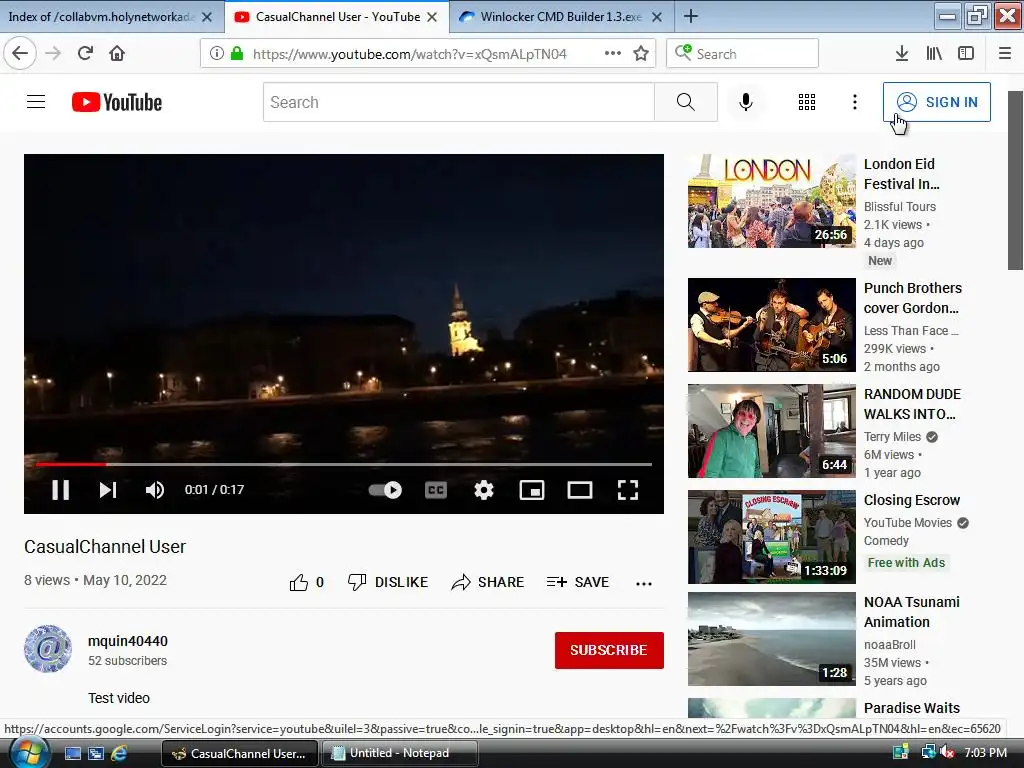The image size is (1024, 768).
Task: Click the Firefox URL address bar
Action: click(409, 54)
